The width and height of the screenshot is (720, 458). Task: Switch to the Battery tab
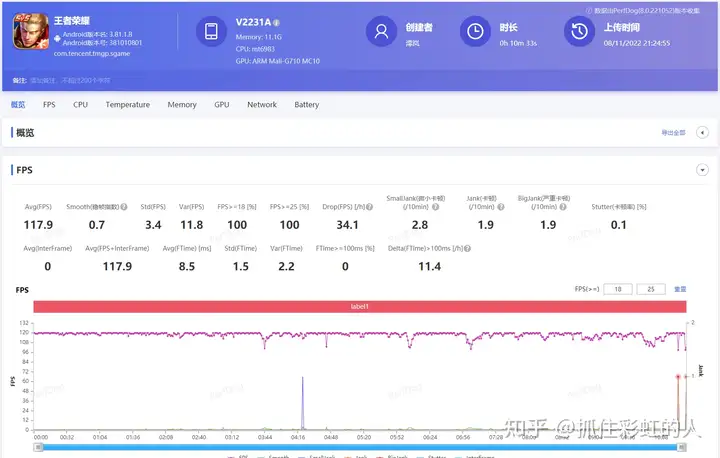click(x=307, y=105)
